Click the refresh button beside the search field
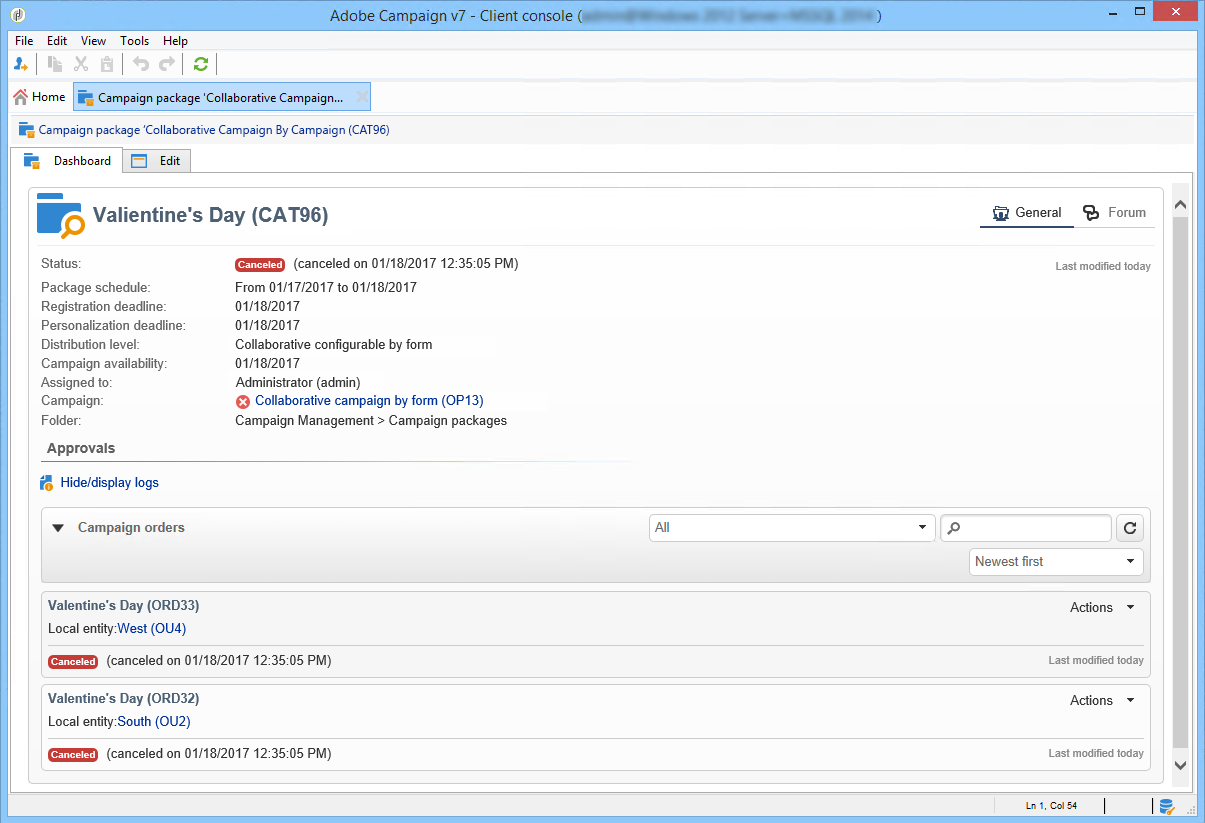Viewport: 1205px width, 823px height. [1130, 528]
